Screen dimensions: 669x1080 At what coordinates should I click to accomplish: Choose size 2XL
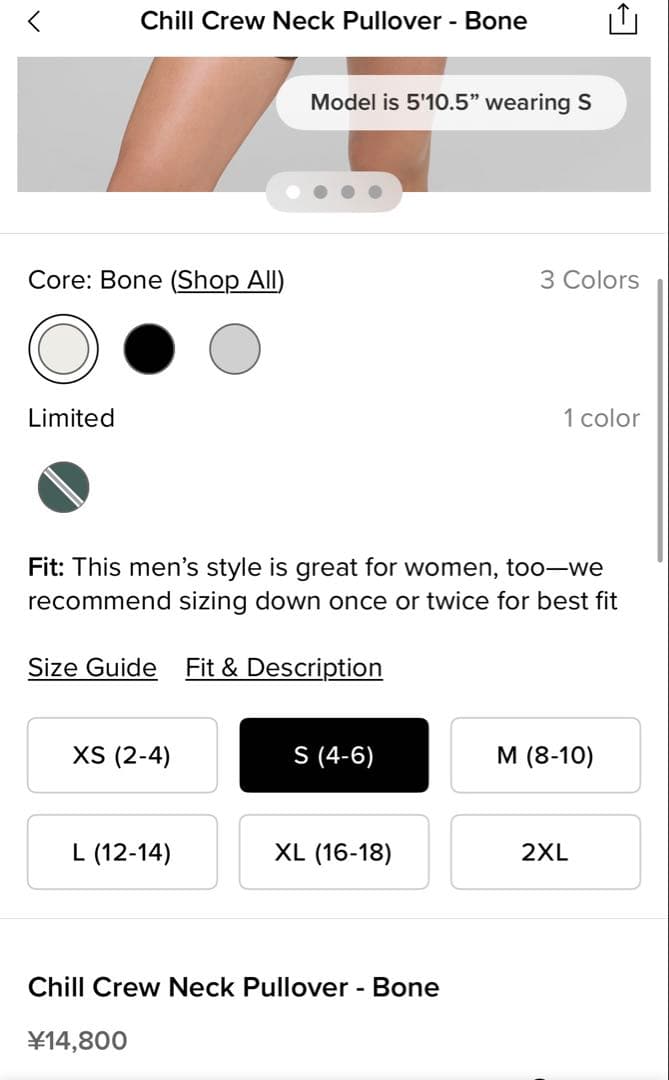pos(545,852)
